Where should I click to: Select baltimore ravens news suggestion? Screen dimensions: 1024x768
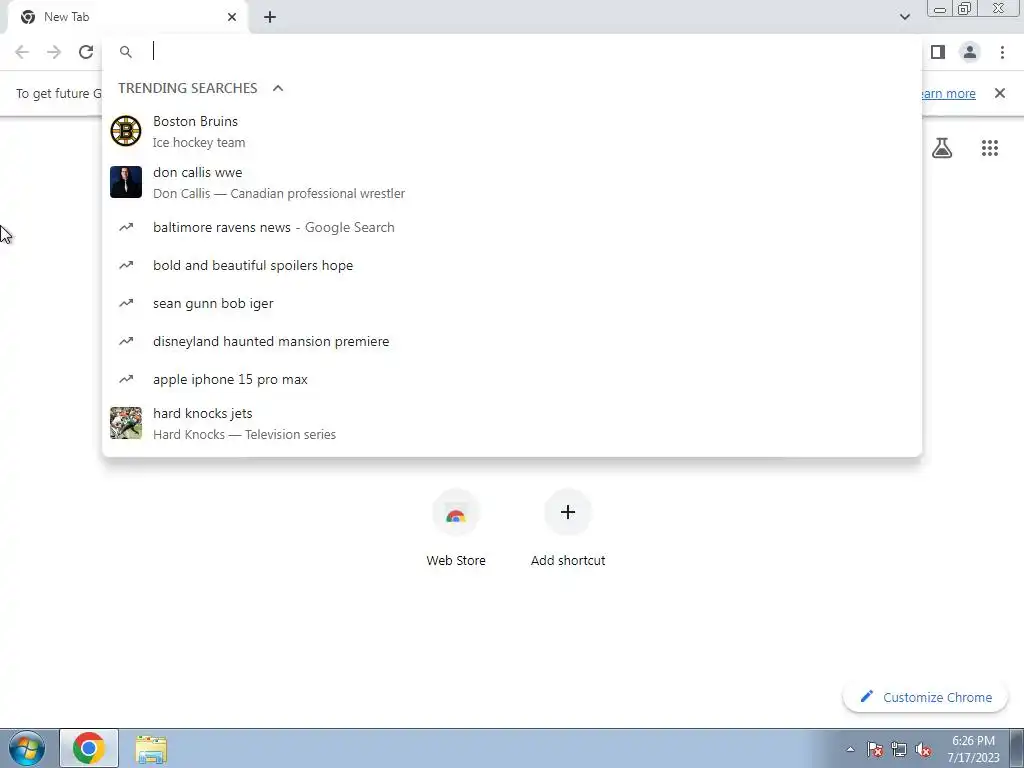[512, 227]
